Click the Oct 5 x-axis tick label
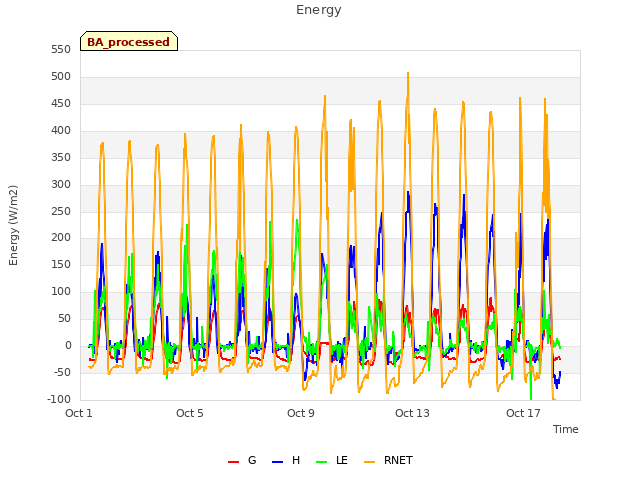Screen dimensions: 640x480 [190, 413]
